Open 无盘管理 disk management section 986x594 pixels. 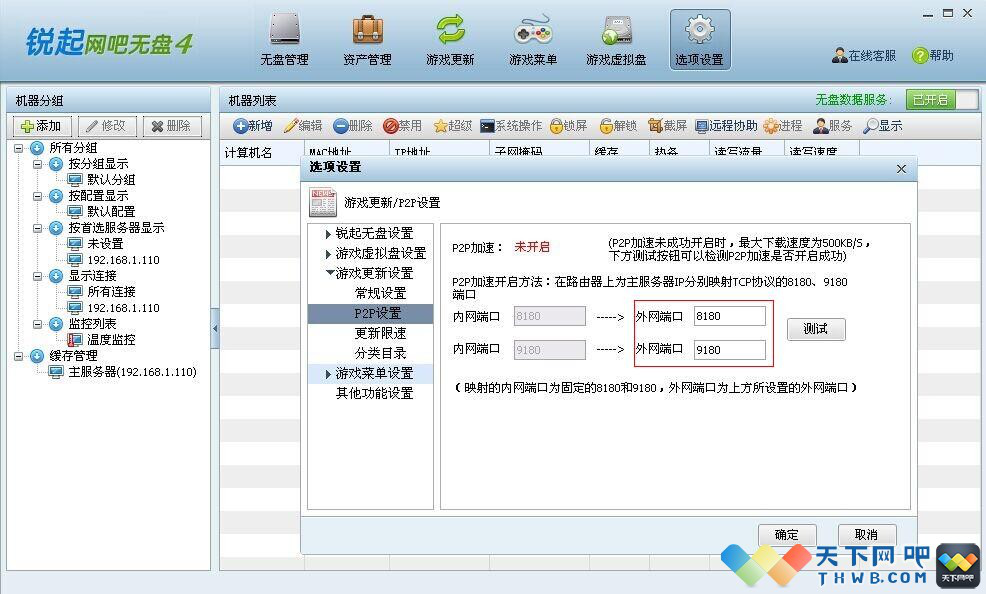284,40
